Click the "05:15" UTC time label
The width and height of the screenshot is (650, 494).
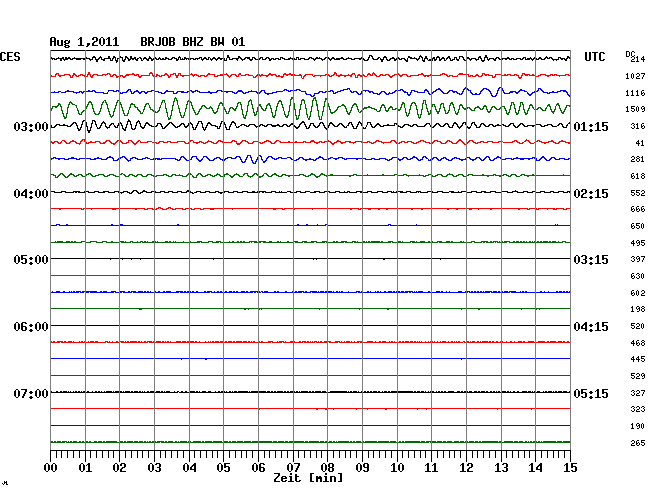(591, 393)
